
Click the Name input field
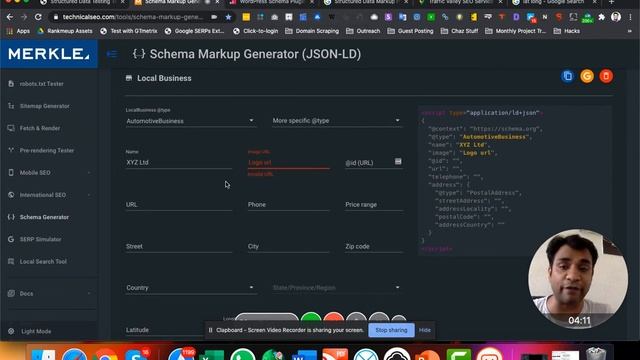pos(178,162)
